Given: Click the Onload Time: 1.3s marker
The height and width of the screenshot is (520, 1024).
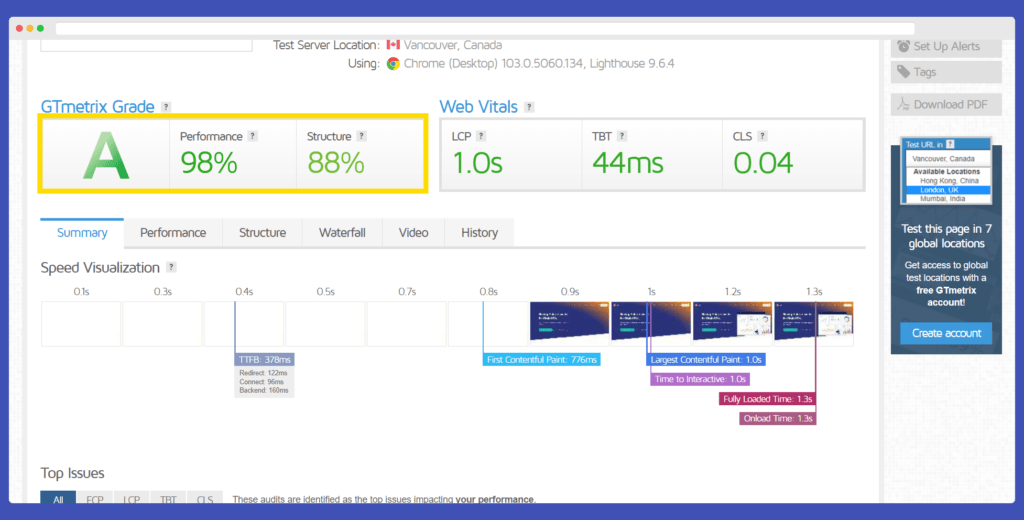Looking at the screenshot, I should 777,418.
